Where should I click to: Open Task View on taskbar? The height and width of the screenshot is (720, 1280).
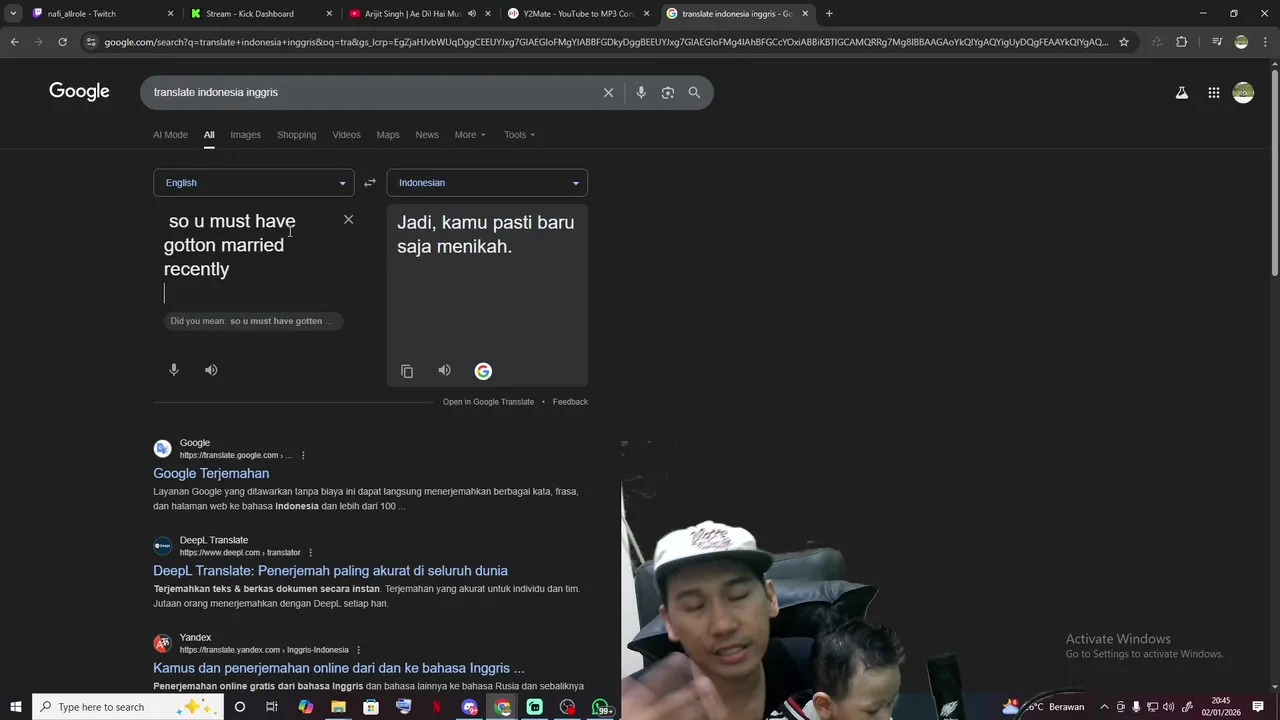coord(272,707)
